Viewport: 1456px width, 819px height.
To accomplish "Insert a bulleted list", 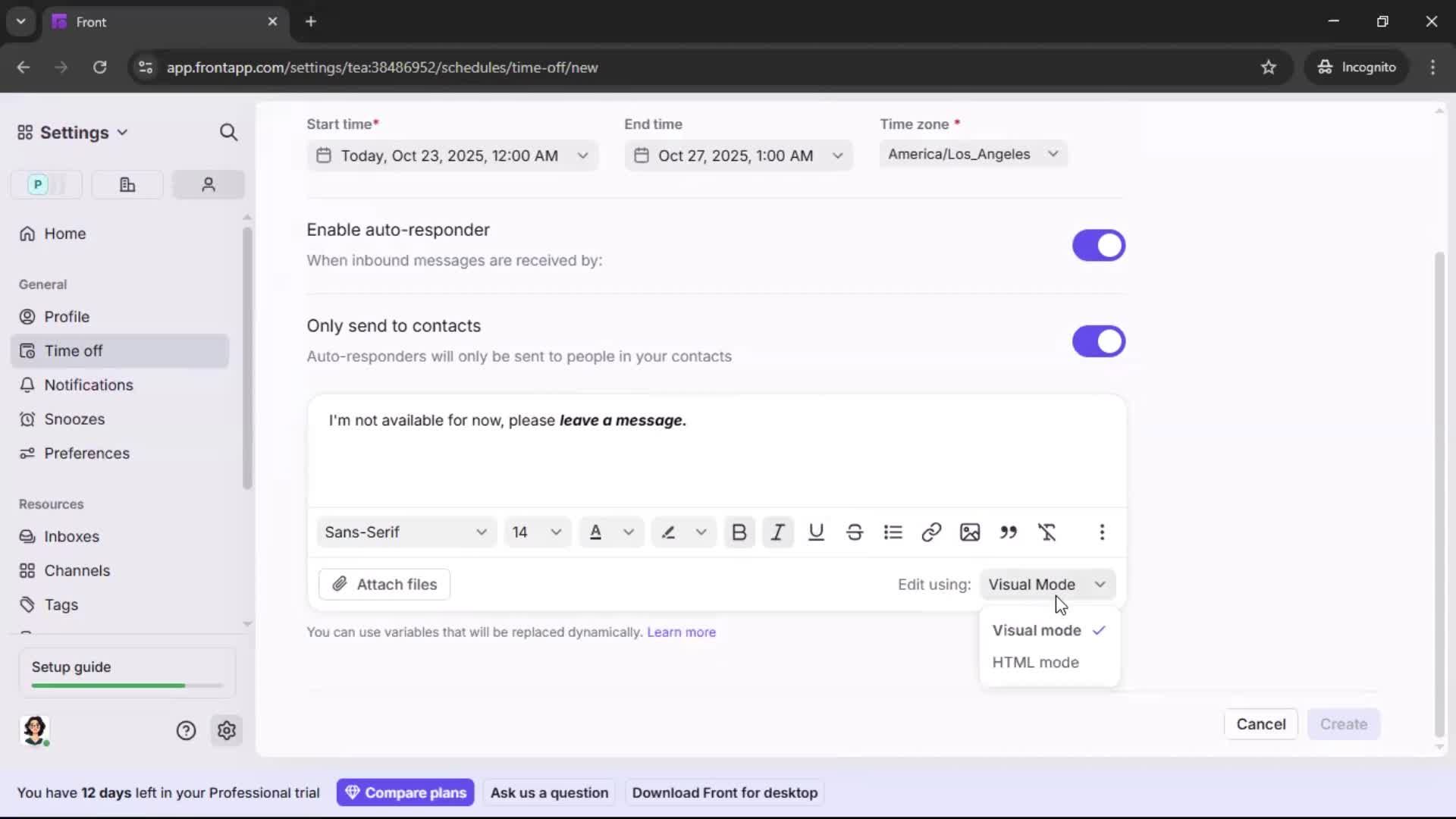I will 893,532.
